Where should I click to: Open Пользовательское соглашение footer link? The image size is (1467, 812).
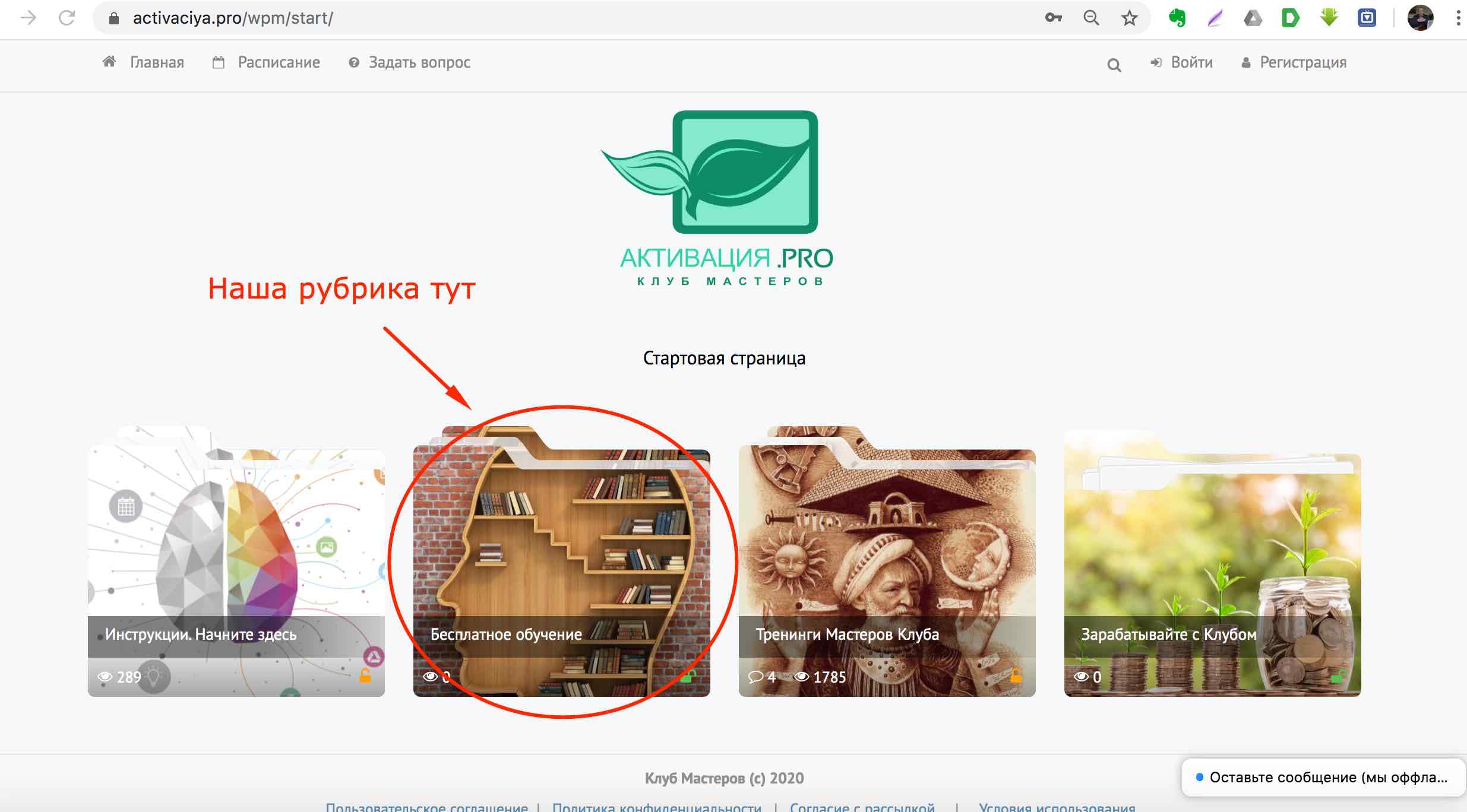427,807
